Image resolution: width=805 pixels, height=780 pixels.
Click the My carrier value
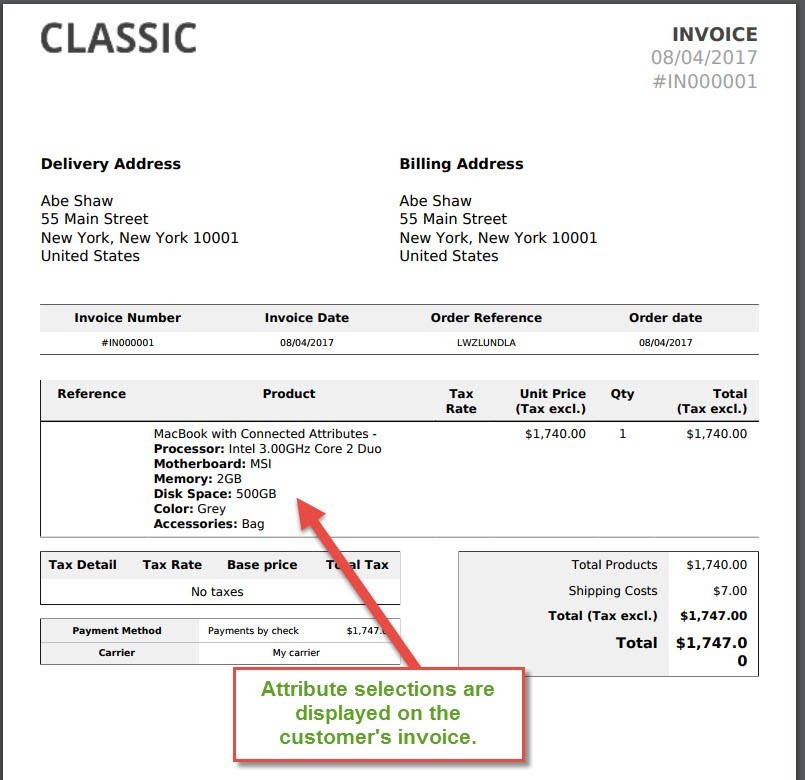[x=296, y=653]
